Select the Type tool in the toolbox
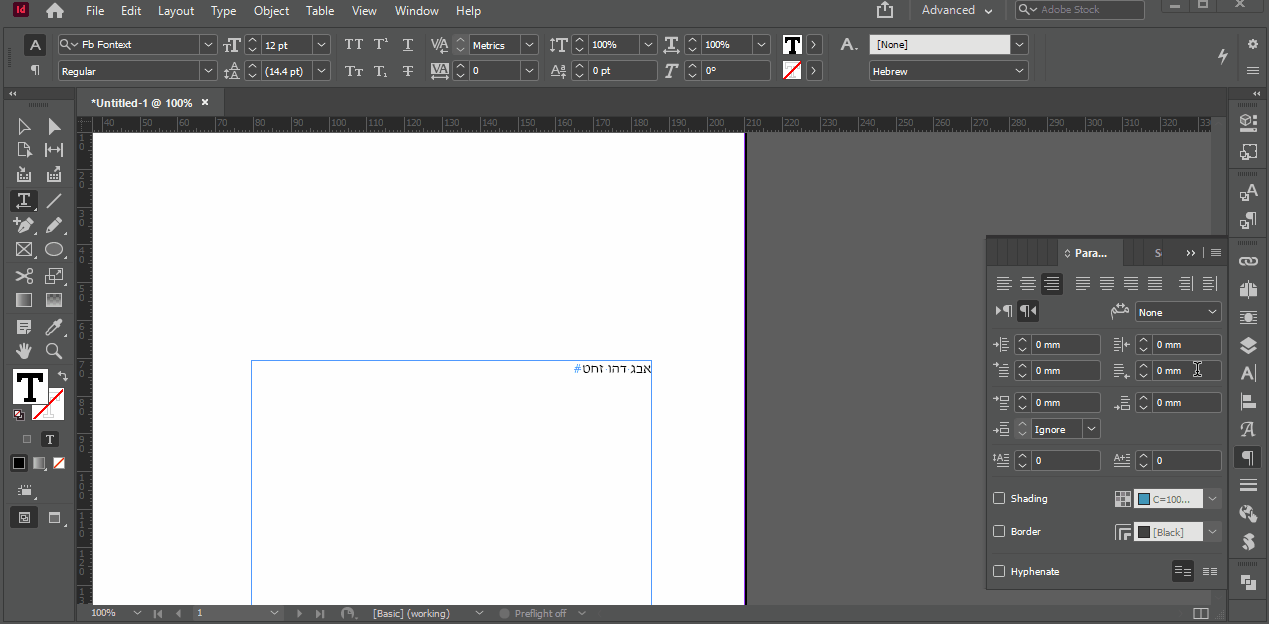Viewport: 1269px width, 624px height. (x=24, y=201)
